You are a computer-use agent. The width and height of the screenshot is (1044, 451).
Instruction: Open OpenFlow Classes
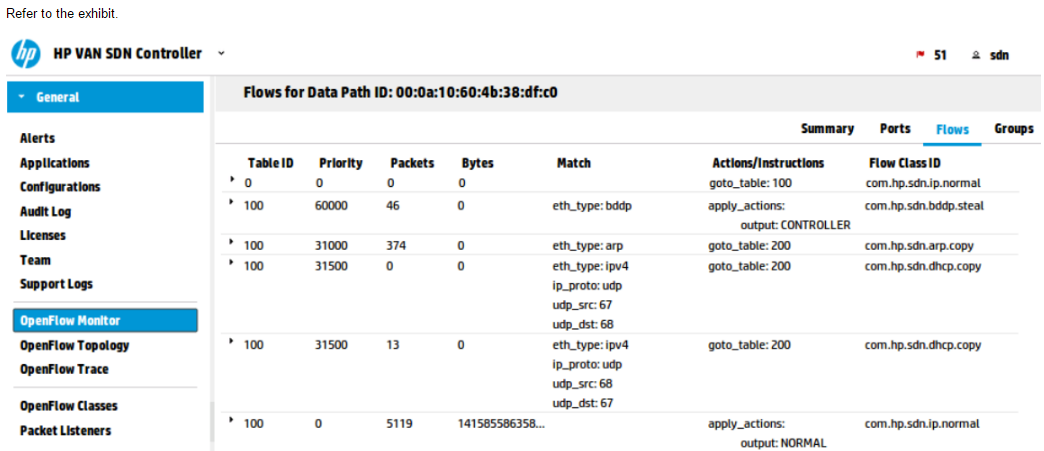(69, 406)
